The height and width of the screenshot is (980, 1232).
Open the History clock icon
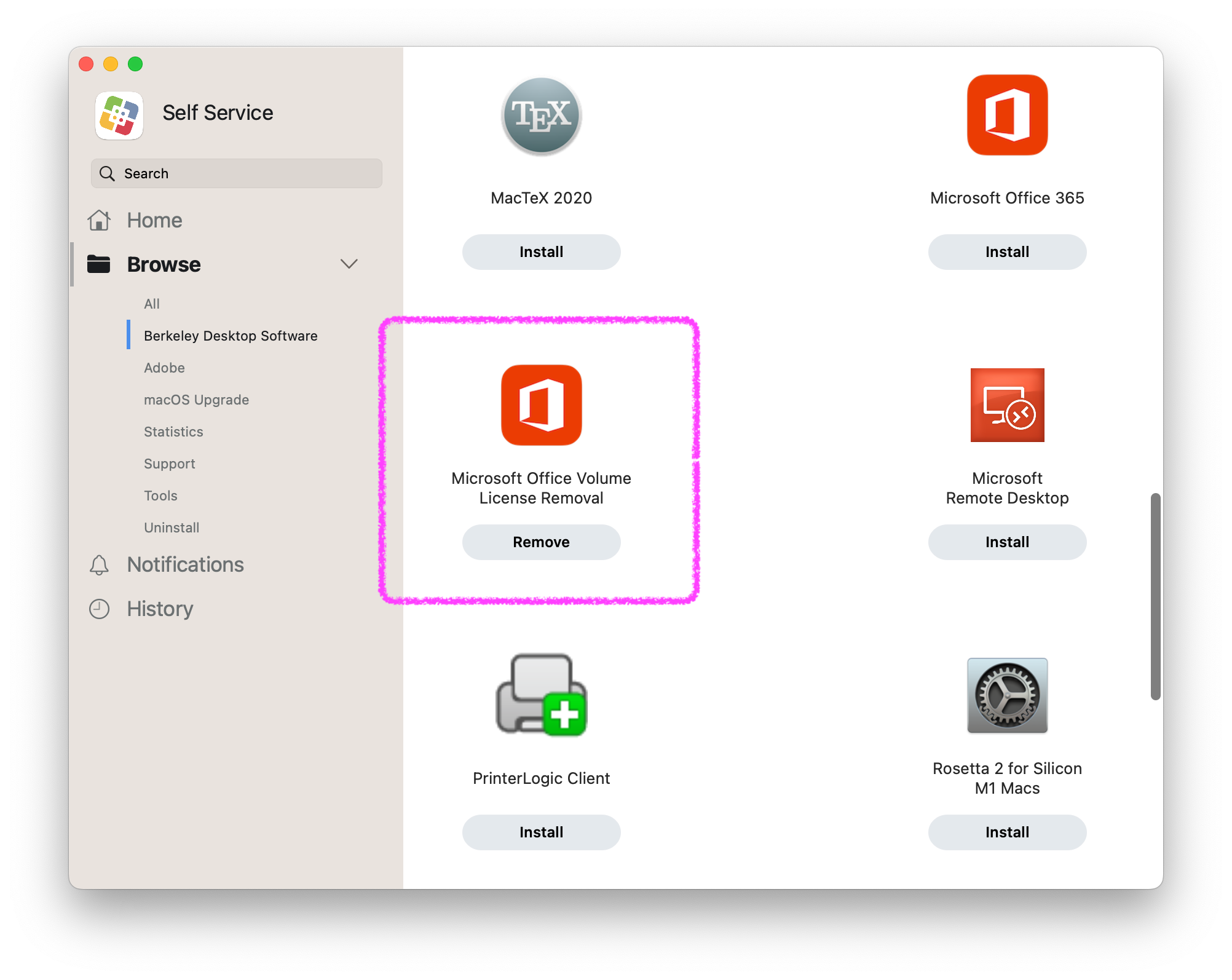click(x=99, y=609)
